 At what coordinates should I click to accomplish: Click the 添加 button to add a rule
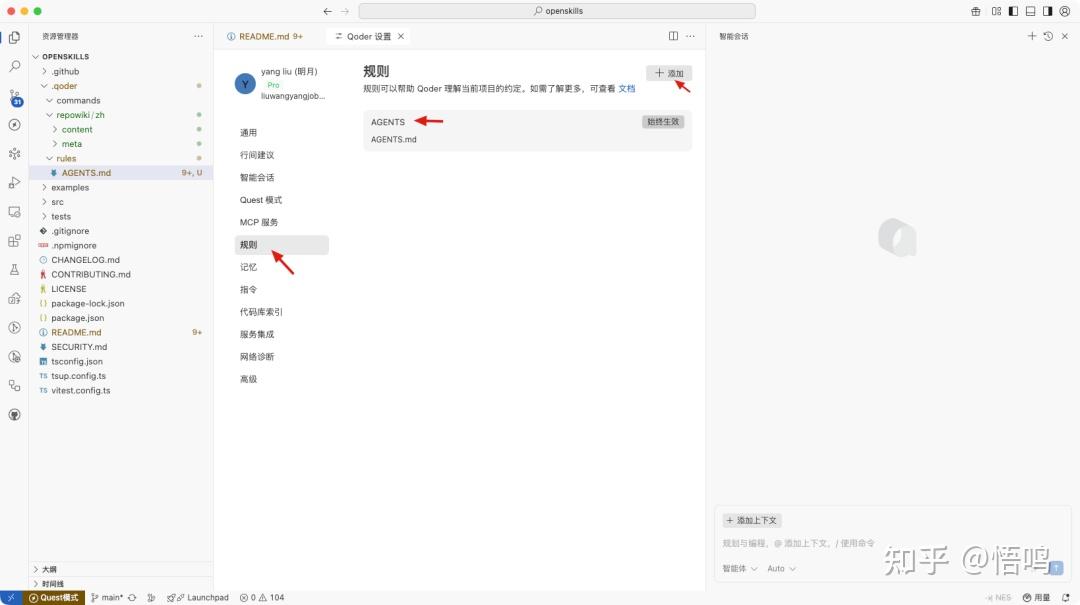[668, 72]
